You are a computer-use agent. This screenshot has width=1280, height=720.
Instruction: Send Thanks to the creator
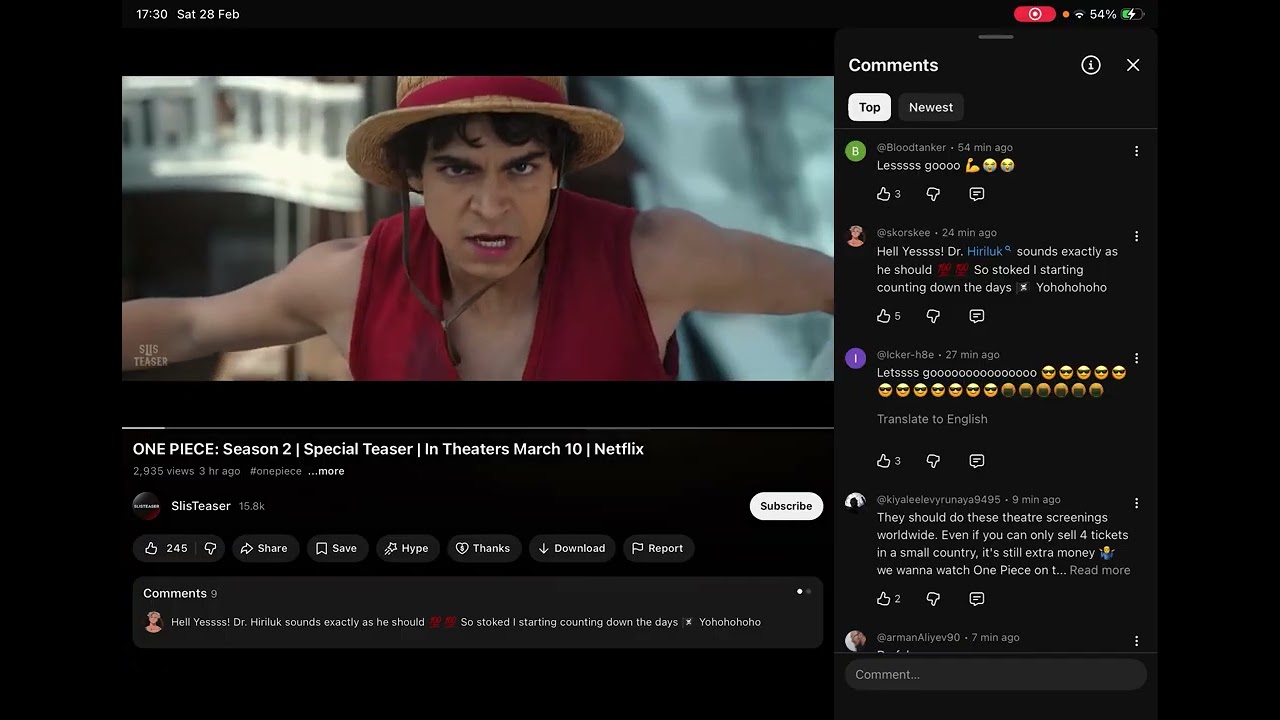pos(483,548)
